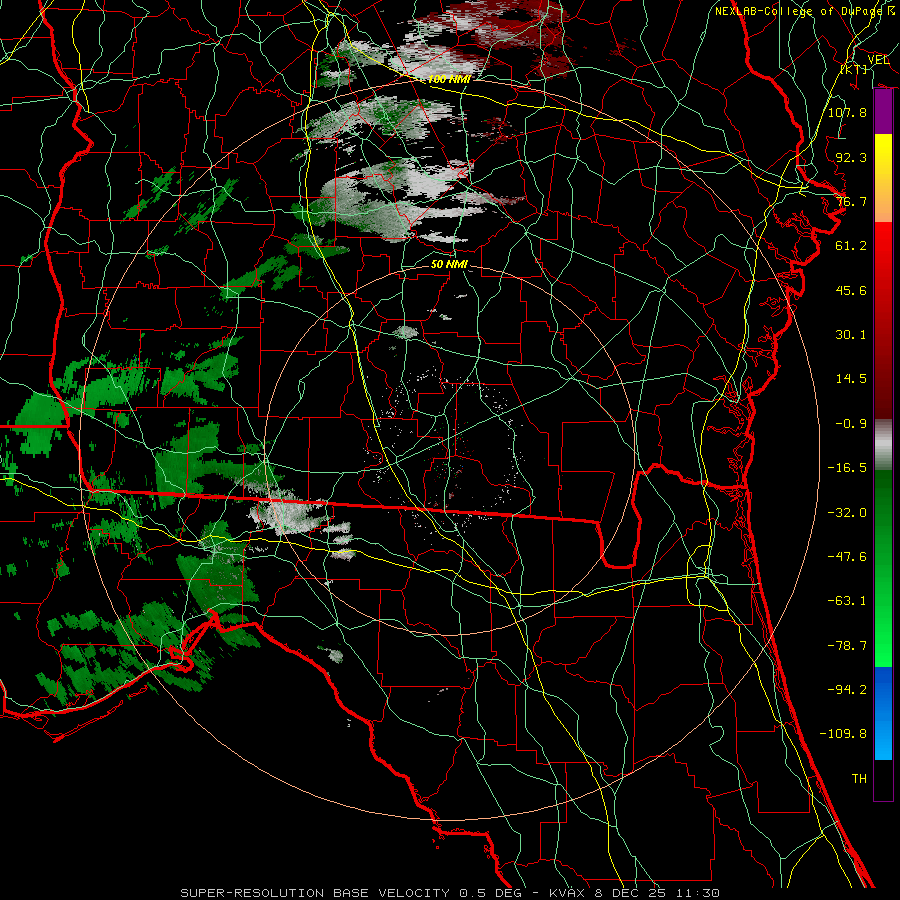Image resolution: width=900 pixels, height=900 pixels.
Task: Click the -16.5 velocity scale value
Action: click(x=847, y=468)
